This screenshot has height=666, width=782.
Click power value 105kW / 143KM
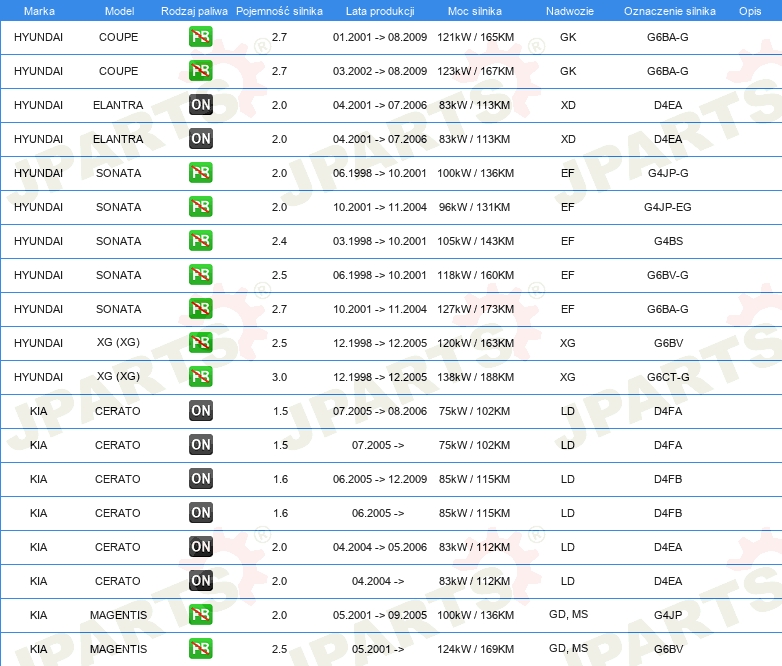click(475, 241)
